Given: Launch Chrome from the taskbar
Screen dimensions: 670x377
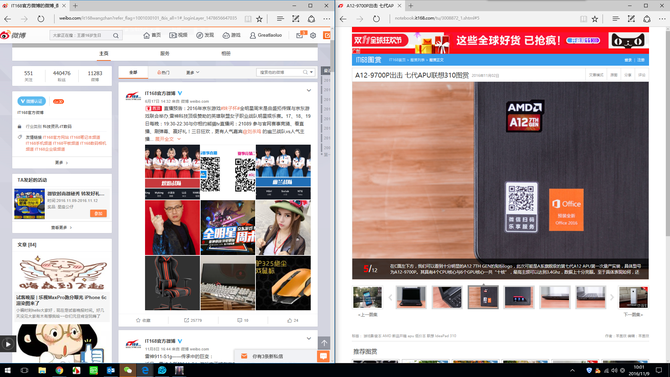Looking at the screenshot, I should pyautogui.click(x=59, y=370).
